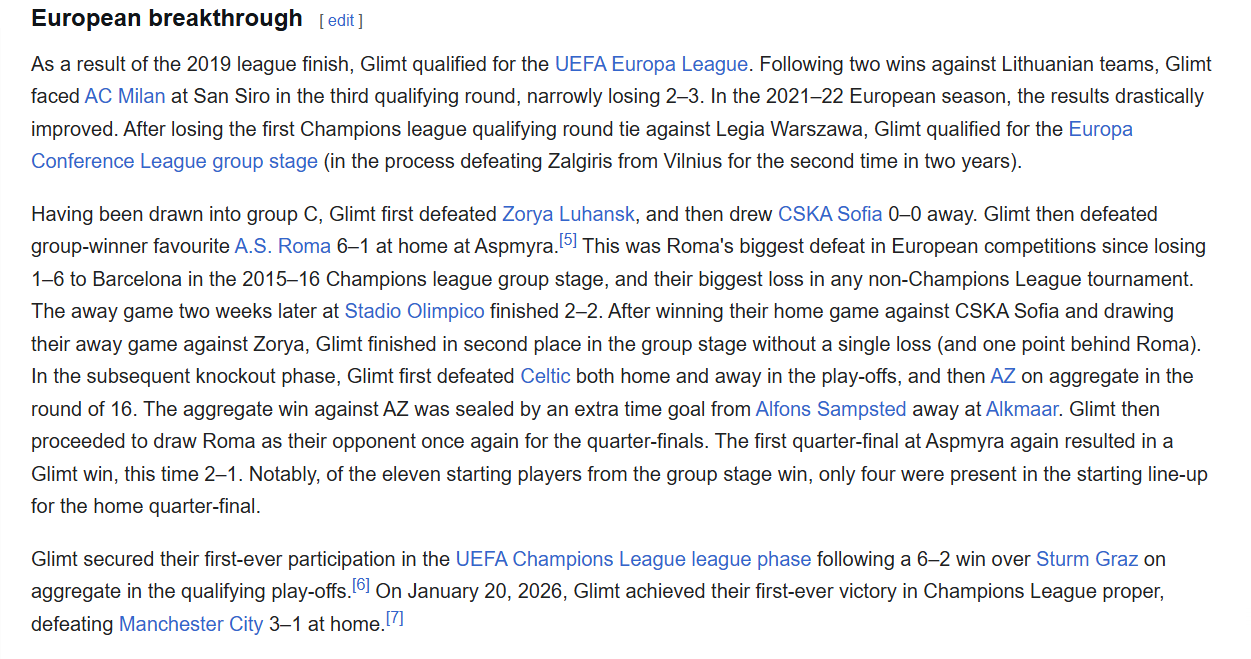Follow the Stadio Olimpico link
The height and width of the screenshot is (659, 1251).
click(414, 311)
